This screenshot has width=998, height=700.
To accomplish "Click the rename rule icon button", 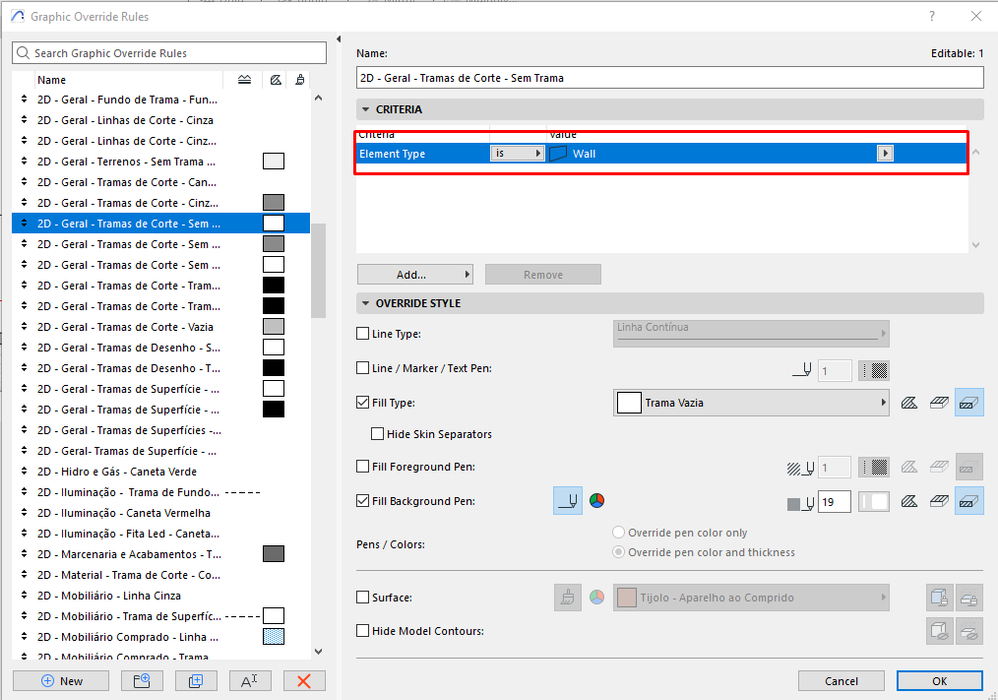I will pyautogui.click(x=250, y=681).
